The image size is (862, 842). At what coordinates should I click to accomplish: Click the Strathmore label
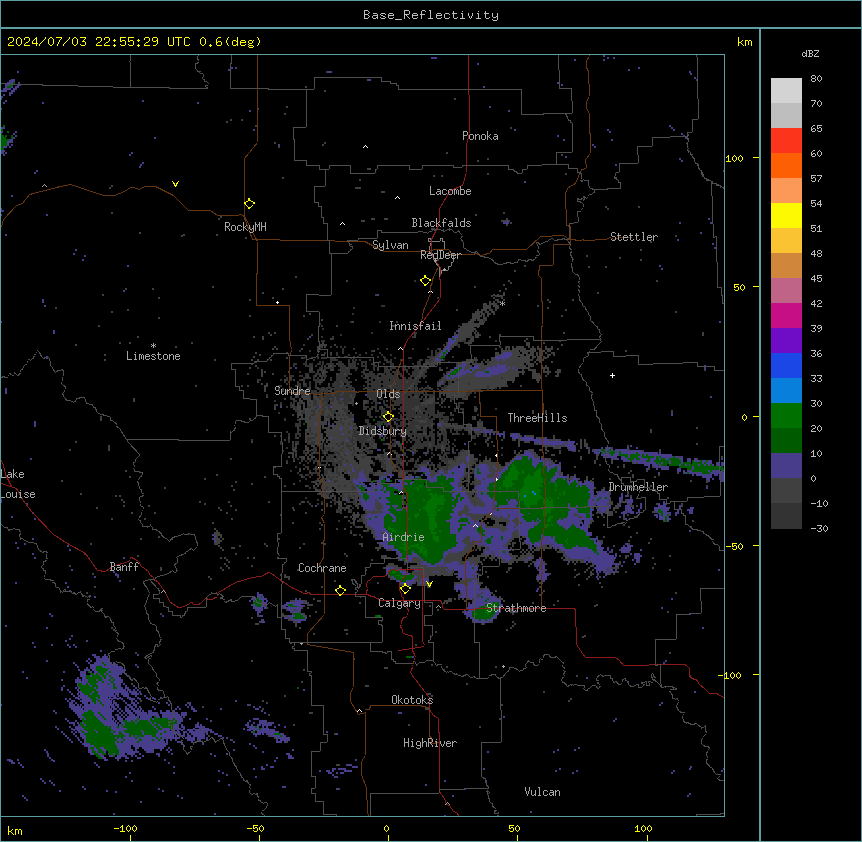(516, 608)
